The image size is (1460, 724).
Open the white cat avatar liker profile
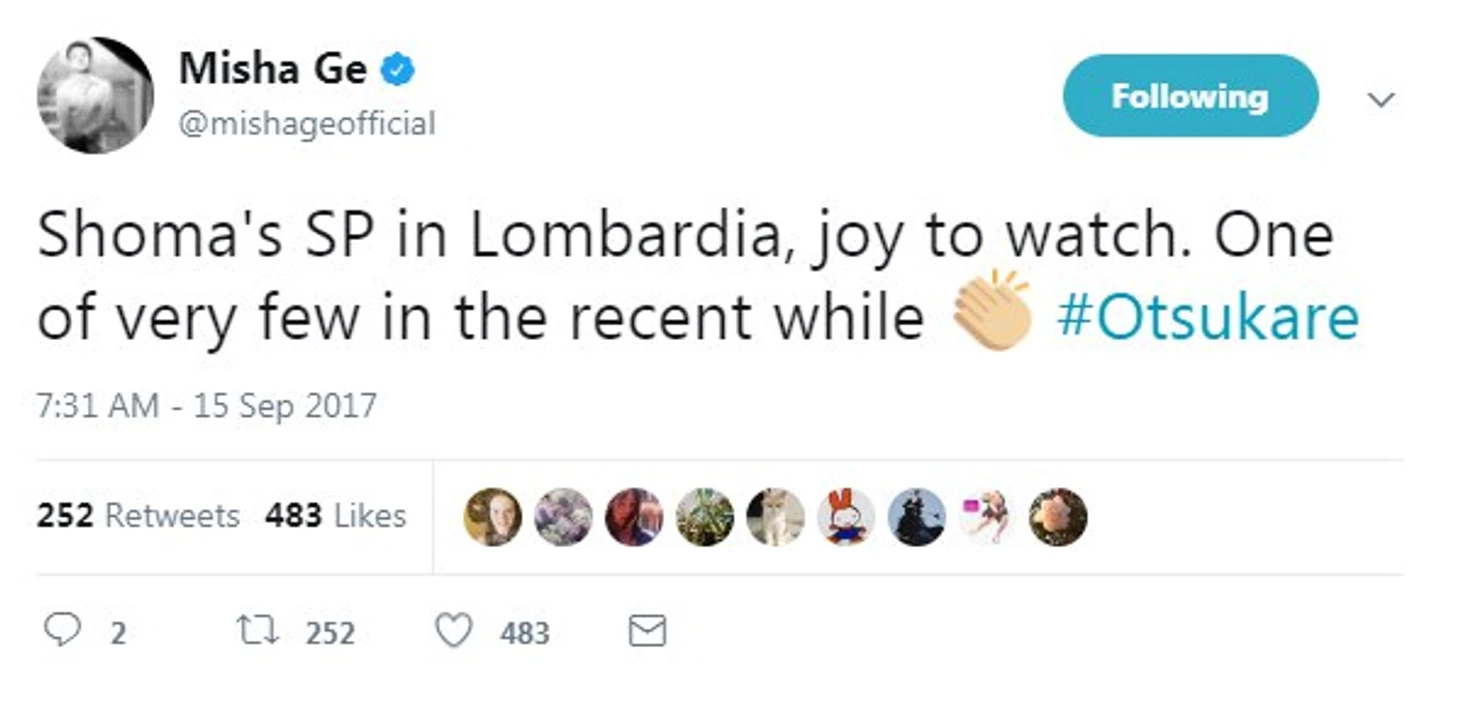(x=775, y=517)
